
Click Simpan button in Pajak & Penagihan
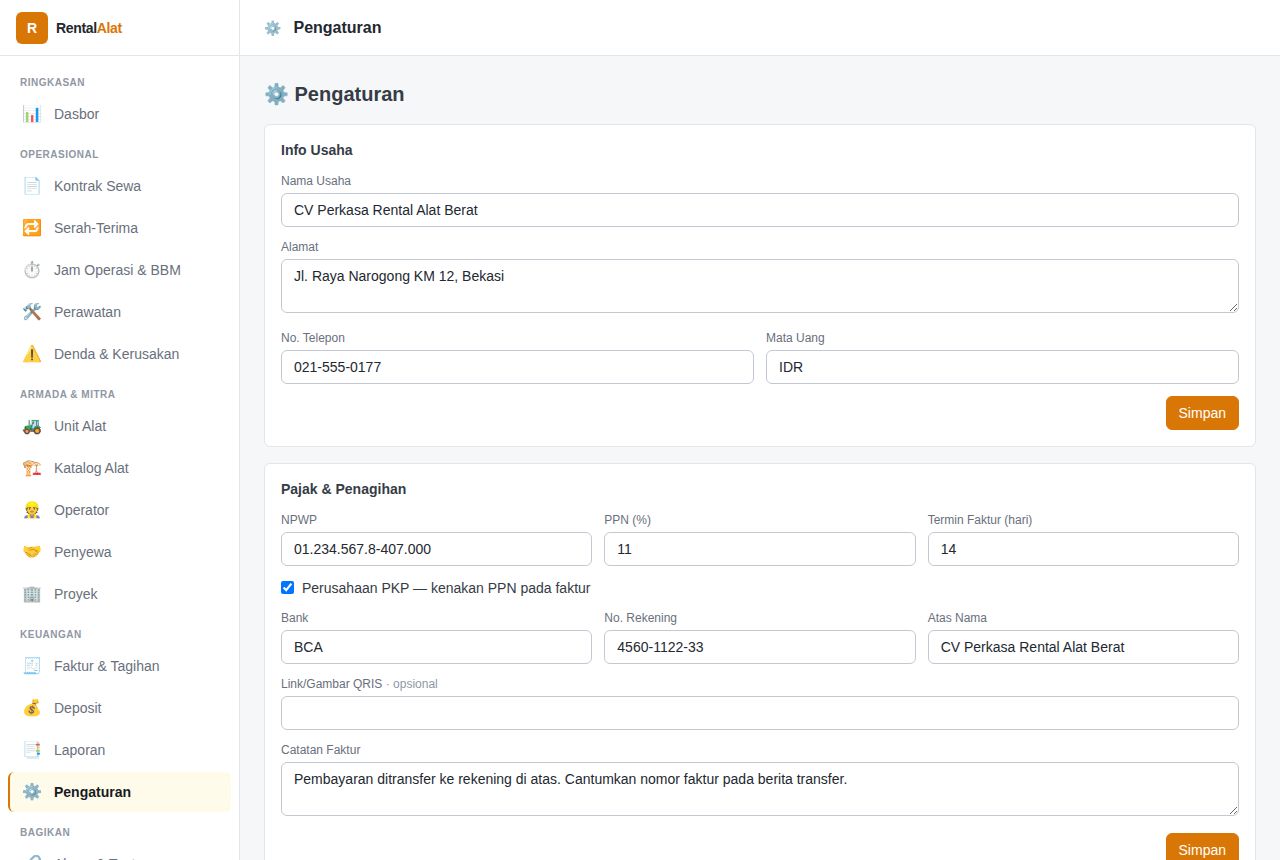click(x=1202, y=847)
